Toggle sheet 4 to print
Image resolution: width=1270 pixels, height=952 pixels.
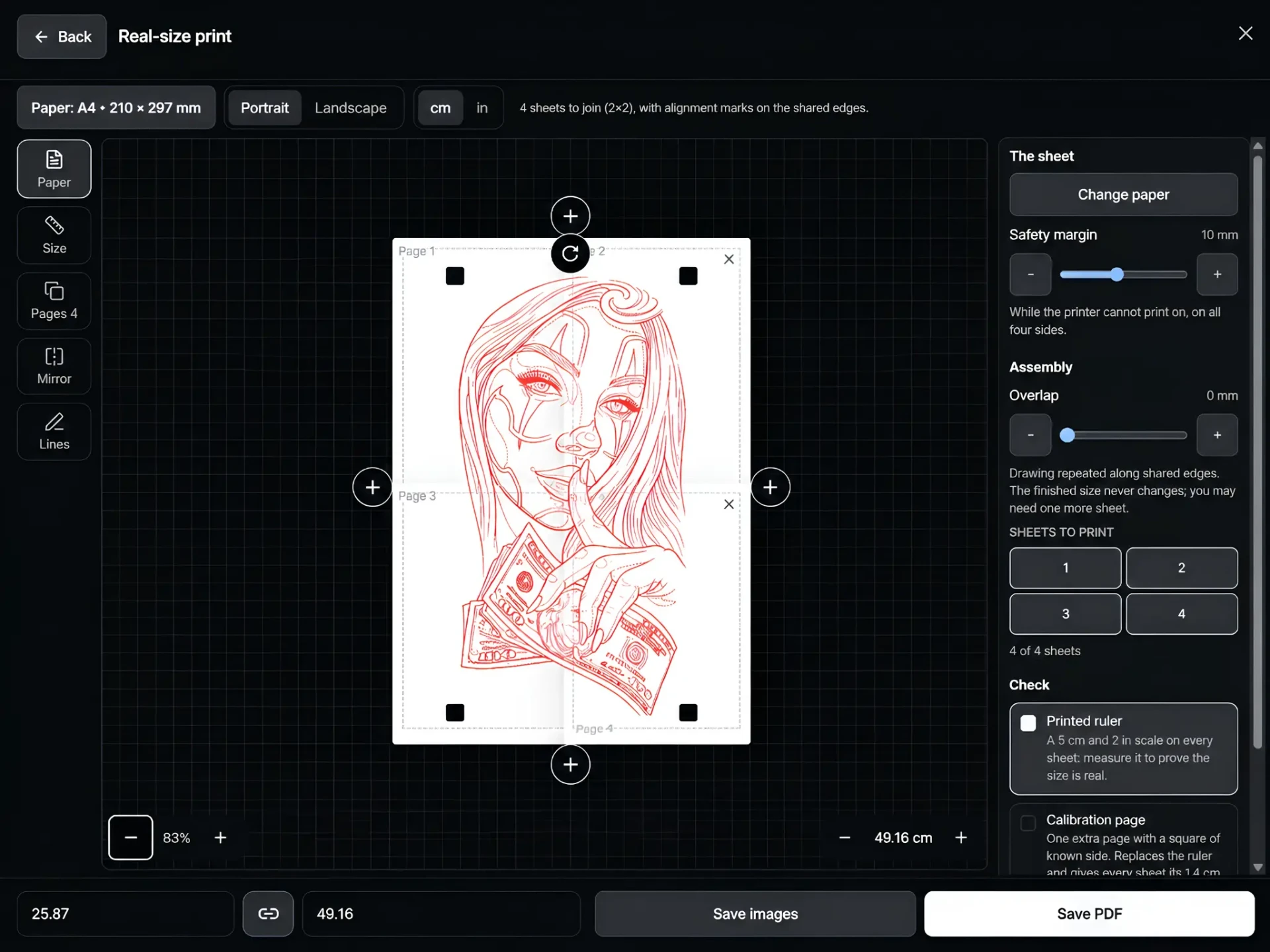click(x=1181, y=614)
